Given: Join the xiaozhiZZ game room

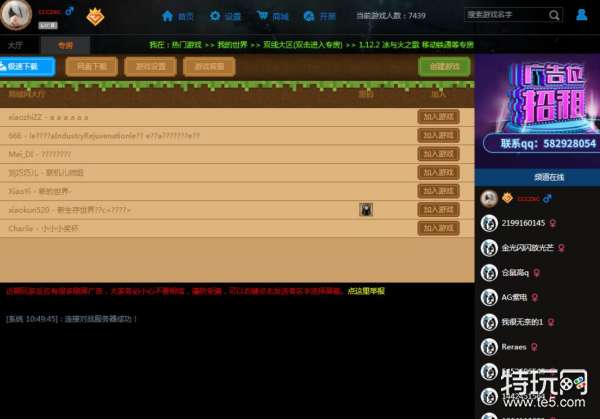Looking at the screenshot, I should point(438,117).
